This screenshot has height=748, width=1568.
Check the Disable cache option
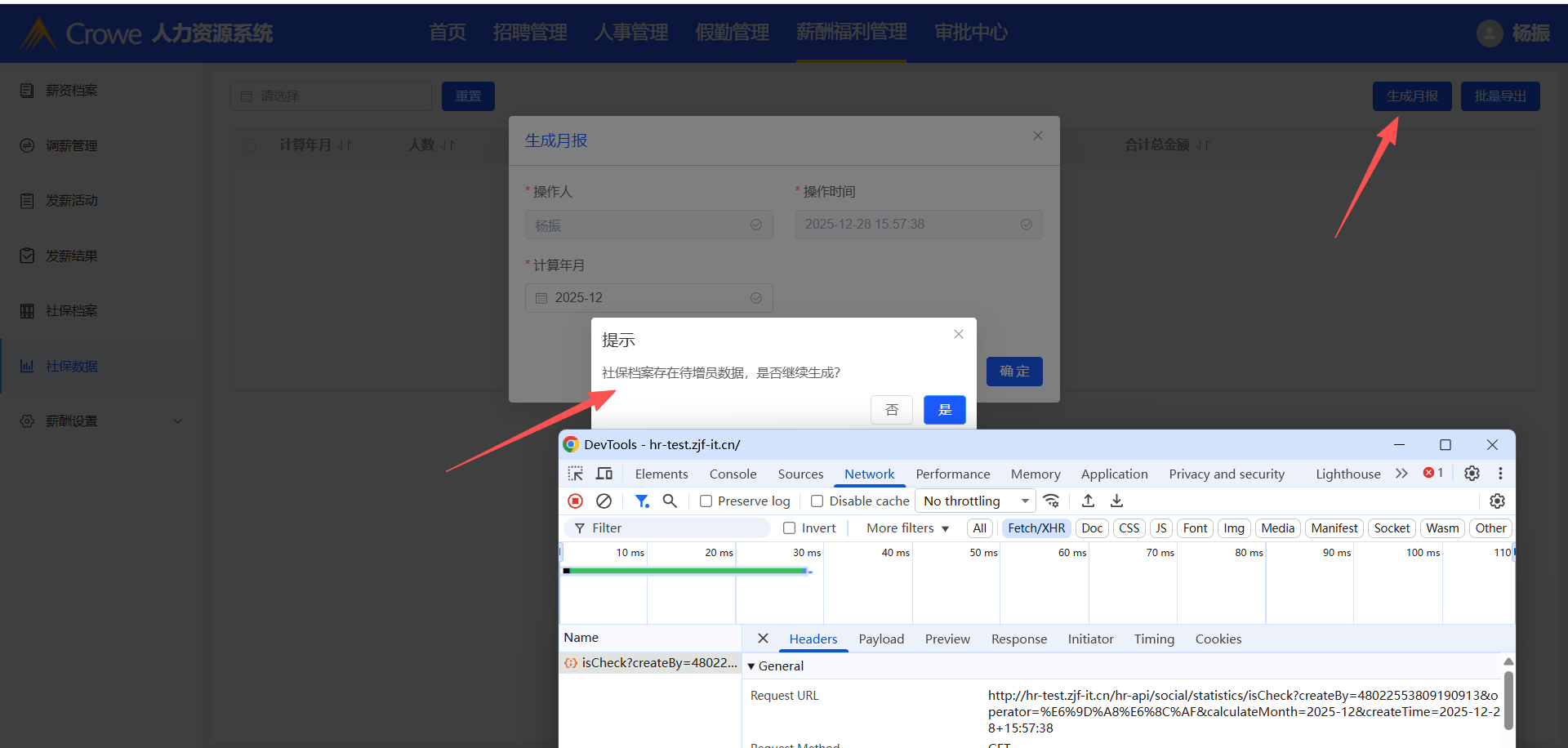click(x=817, y=501)
